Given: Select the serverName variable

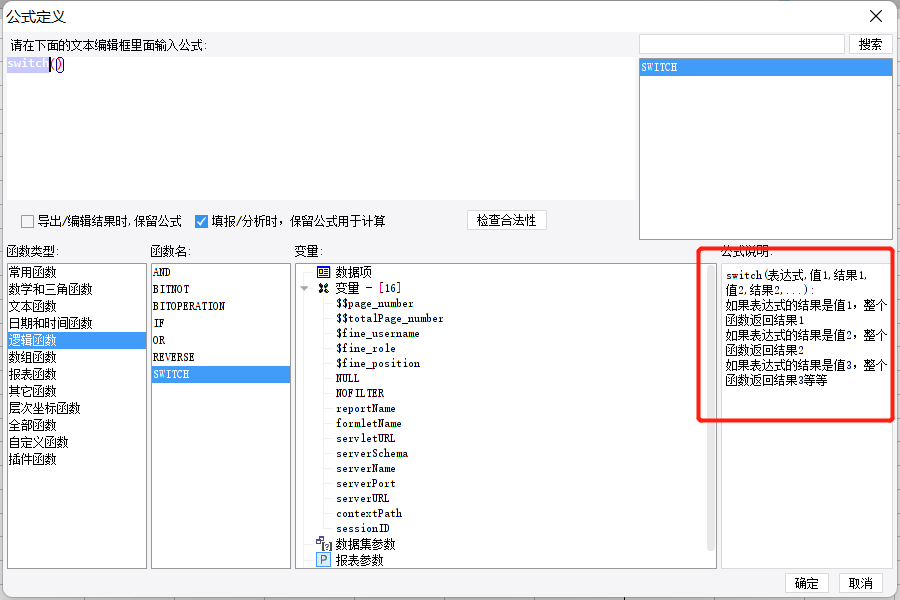Looking at the screenshot, I should click(366, 469).
